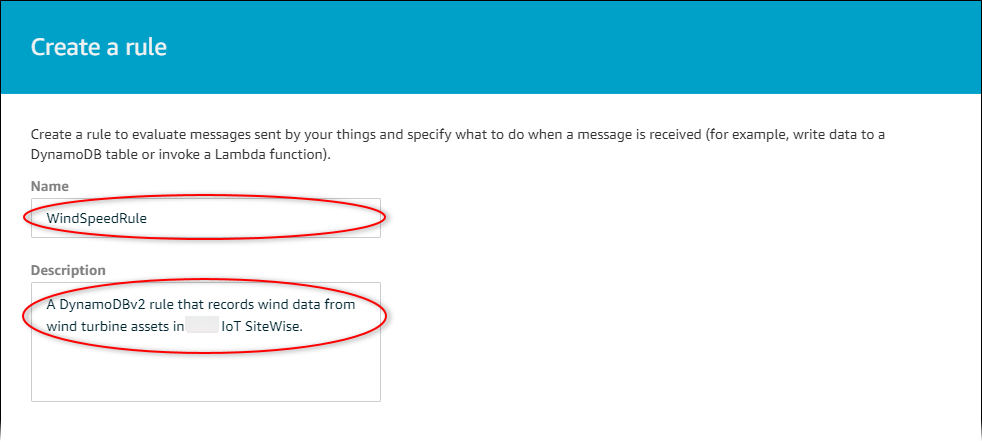This screenshot has width=982, height=442.
Task: Click 'message is received' in the intro text
Action: pyautogui.click(x=678, y=133)
